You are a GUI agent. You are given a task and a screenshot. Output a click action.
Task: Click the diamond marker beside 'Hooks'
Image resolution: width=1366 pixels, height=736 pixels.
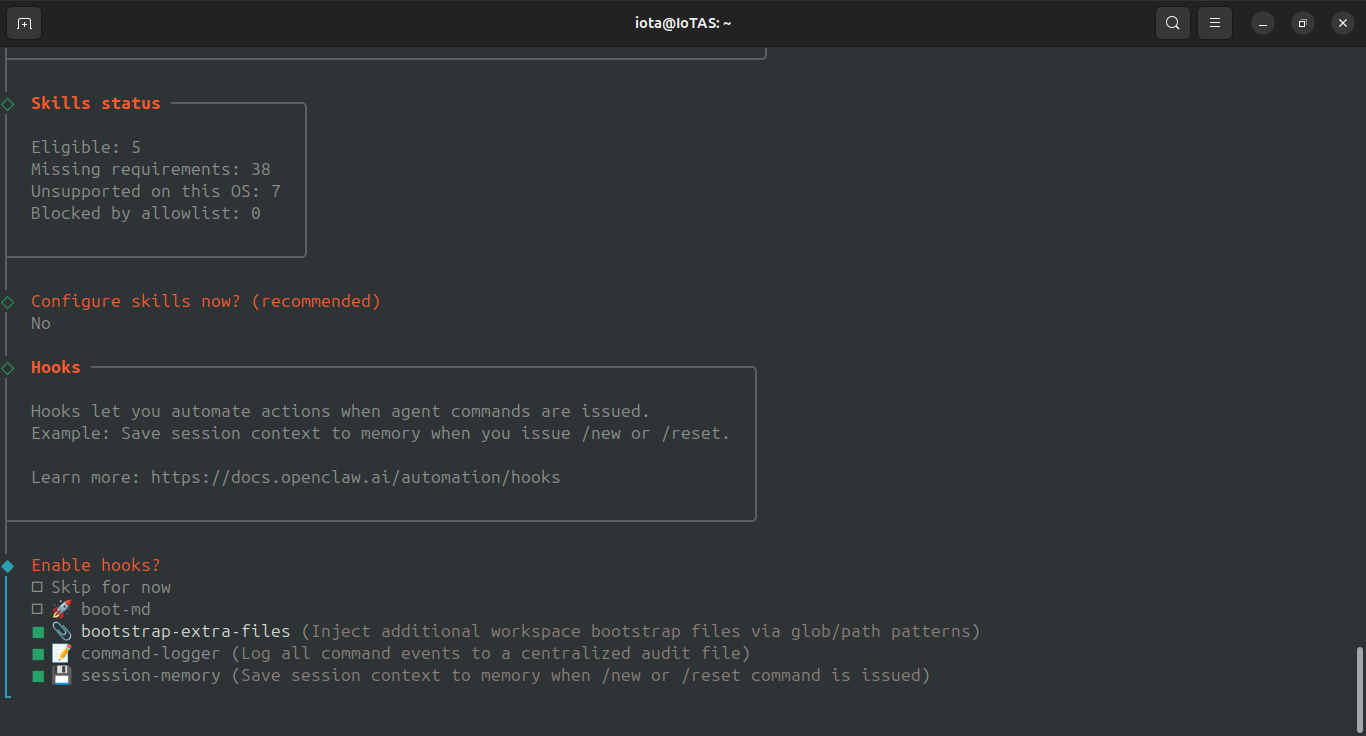pos(8,368)
